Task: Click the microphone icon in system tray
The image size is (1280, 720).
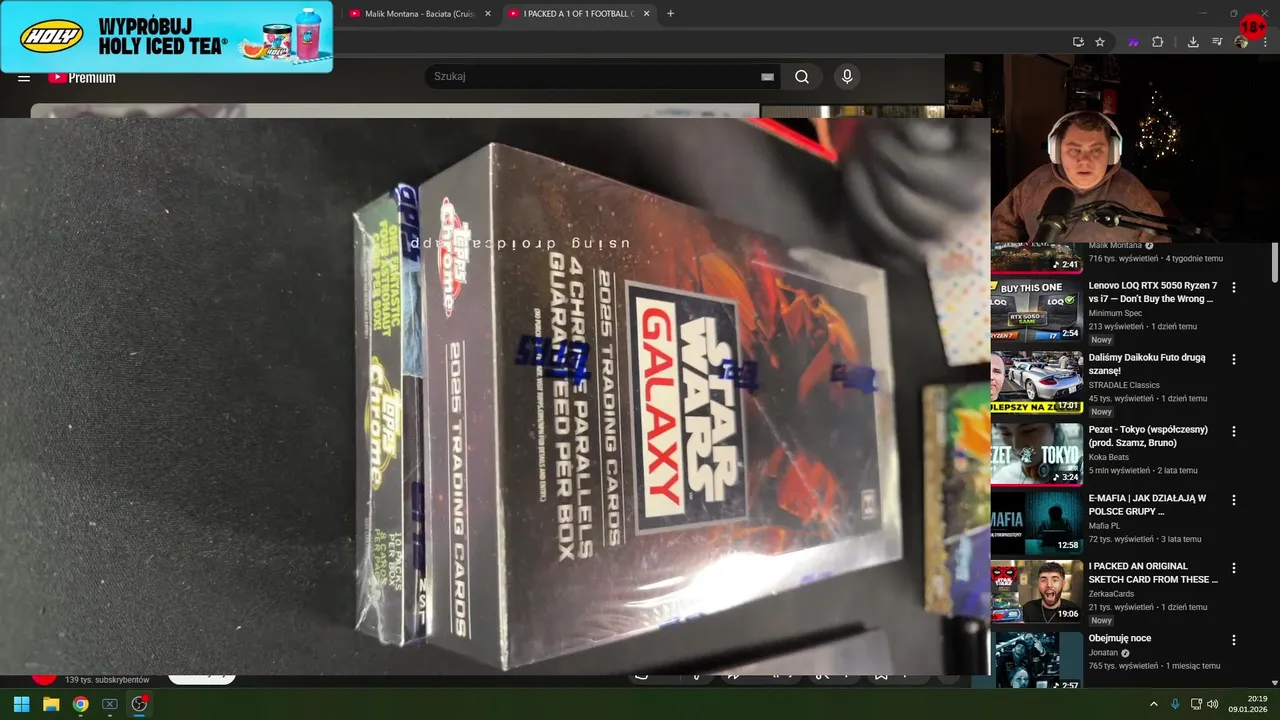Action: (x=1175, y=704)
